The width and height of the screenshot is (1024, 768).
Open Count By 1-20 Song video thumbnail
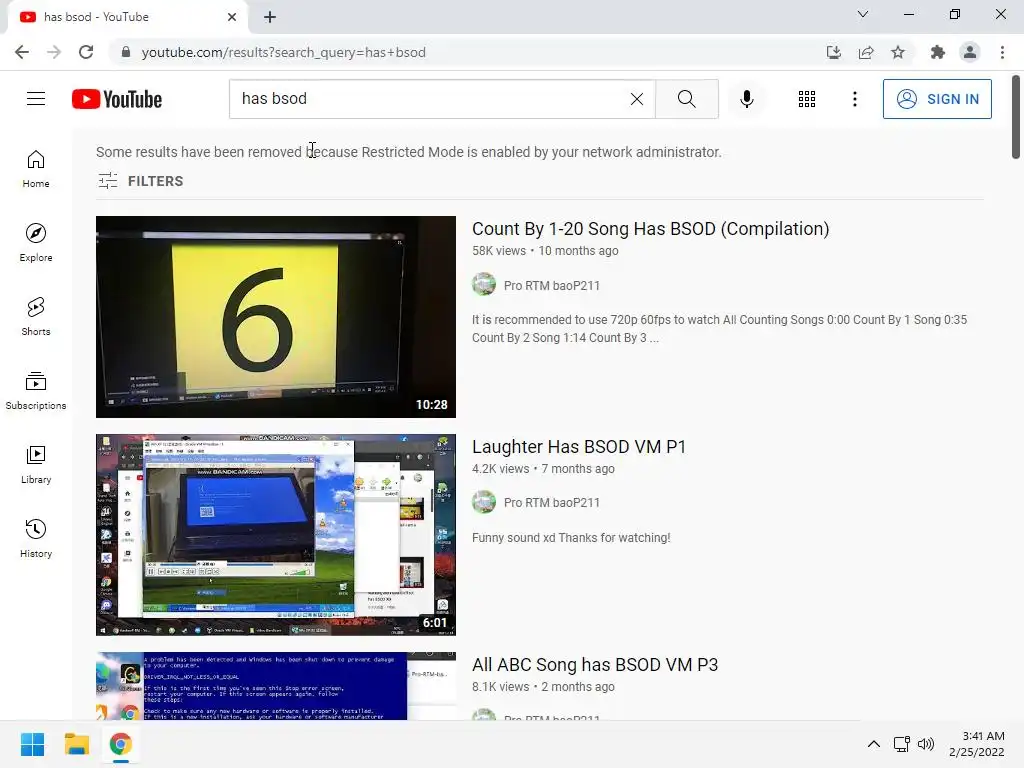tap(276, 317)
